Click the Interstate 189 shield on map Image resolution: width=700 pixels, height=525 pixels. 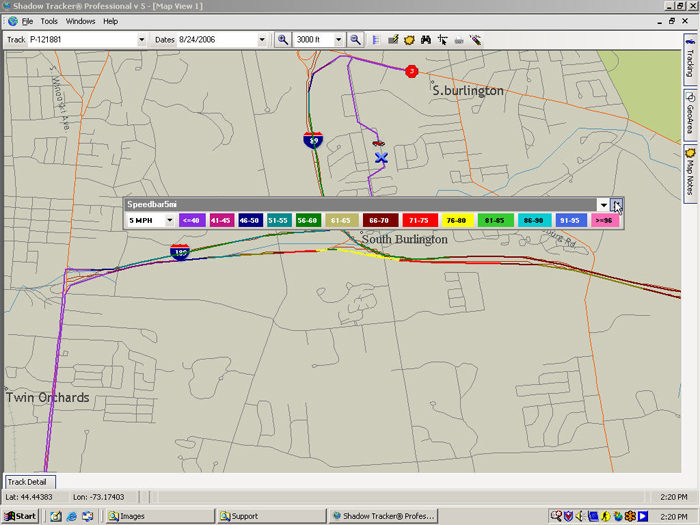(180, 252)
